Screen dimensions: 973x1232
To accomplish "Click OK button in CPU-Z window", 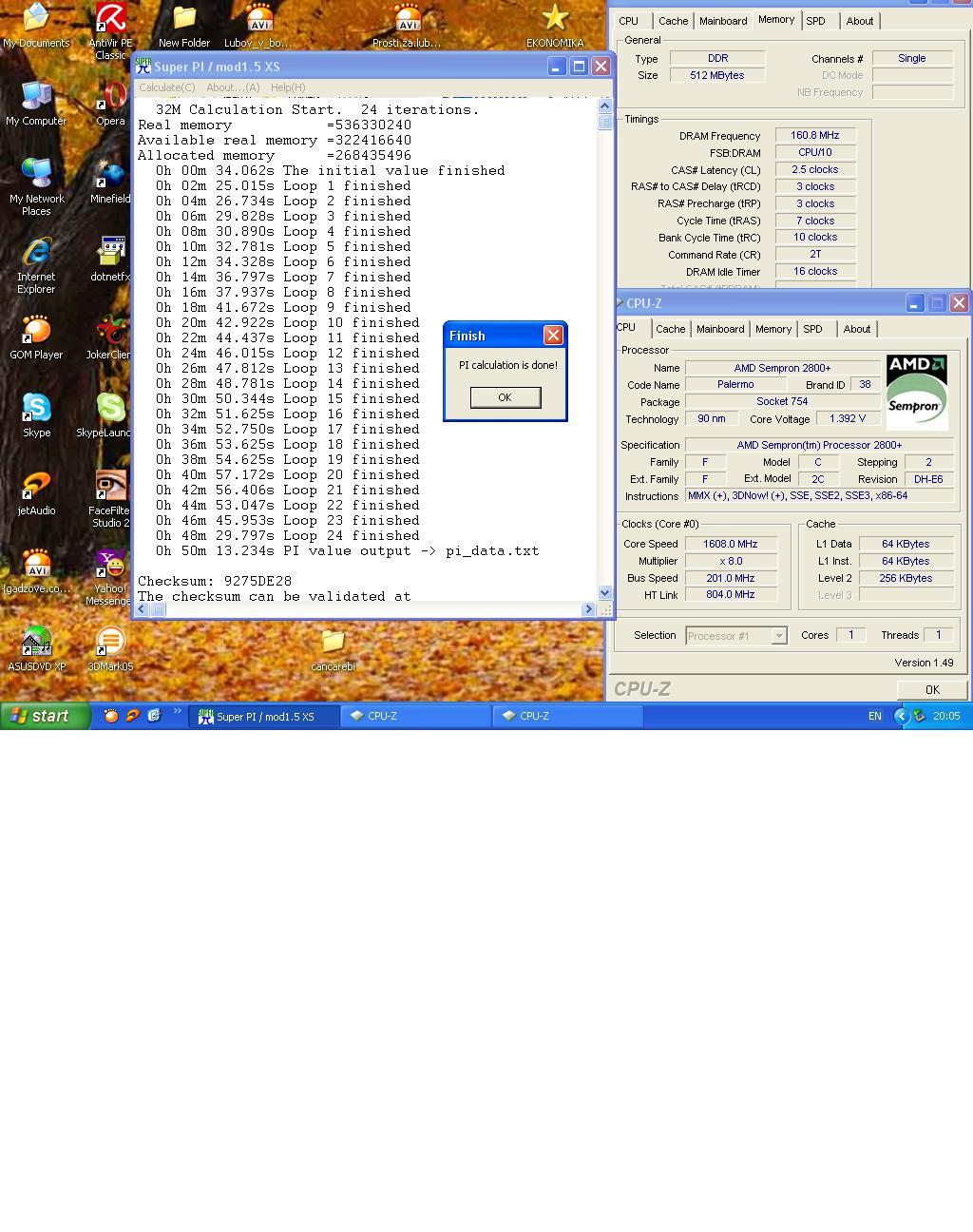I will (x=932, y=689).
